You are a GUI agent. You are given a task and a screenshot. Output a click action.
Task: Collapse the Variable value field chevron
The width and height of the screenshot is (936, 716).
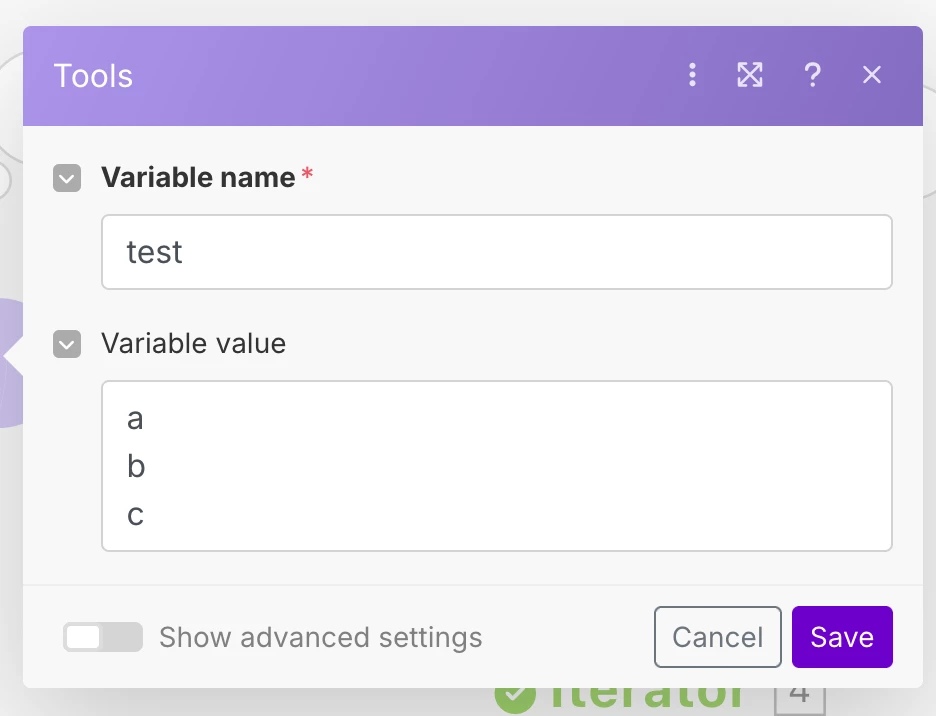tap(67, 345)
